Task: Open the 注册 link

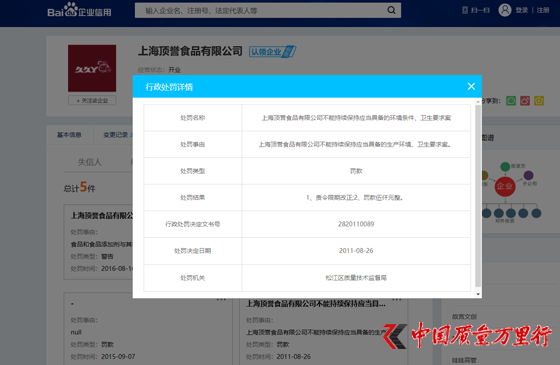Action: point(543,10)
